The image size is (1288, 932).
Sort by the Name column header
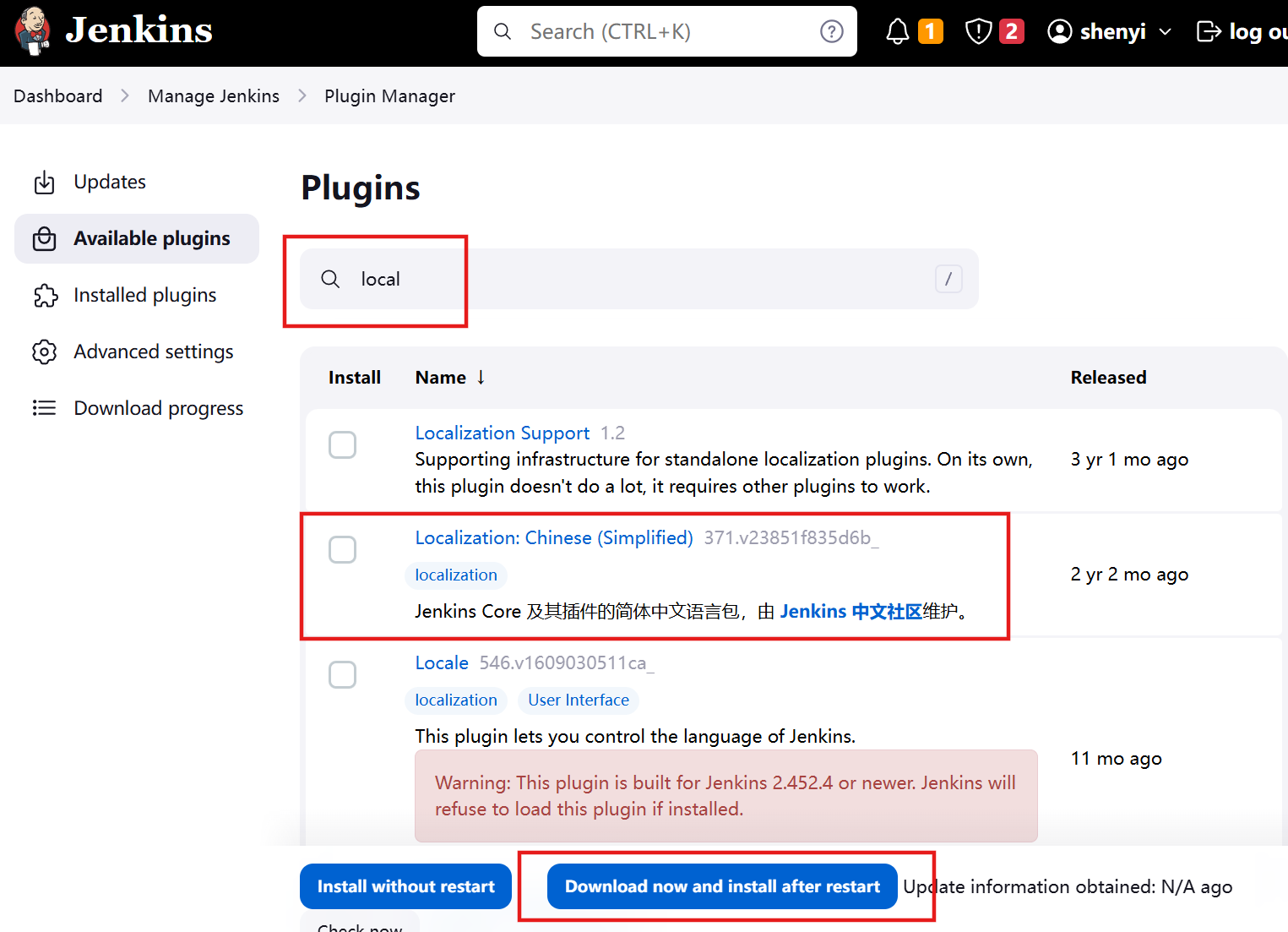click(440, 378)
